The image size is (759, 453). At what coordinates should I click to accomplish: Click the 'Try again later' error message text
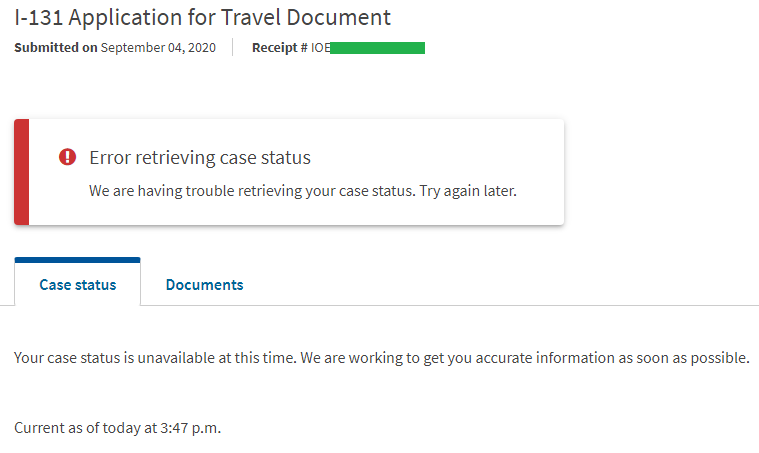pos(468,191)
